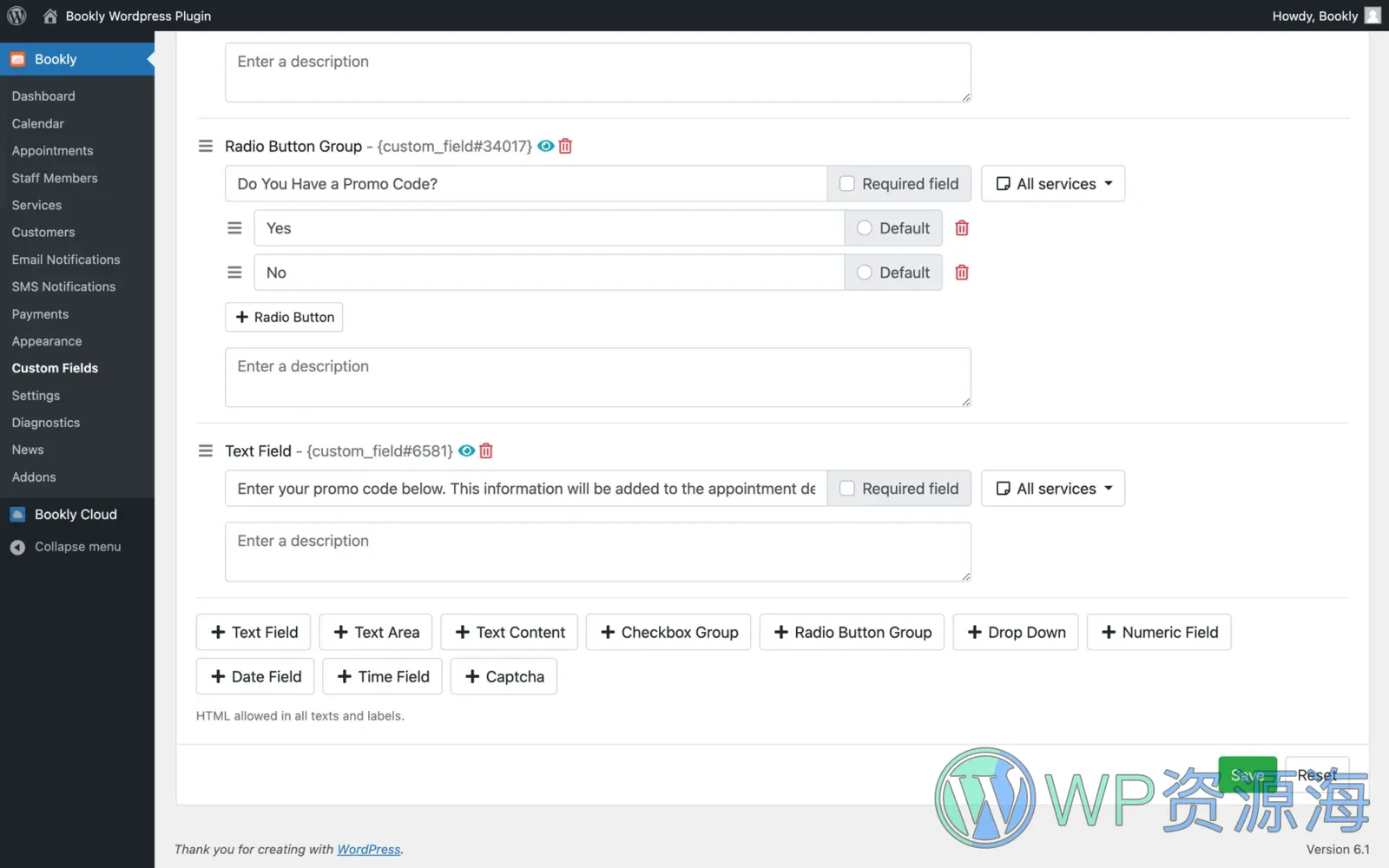This screenshot has height=868, width=1389.
Task: Click the Bookly Cloud sidebar icon
Action: (x=17, y=514)
